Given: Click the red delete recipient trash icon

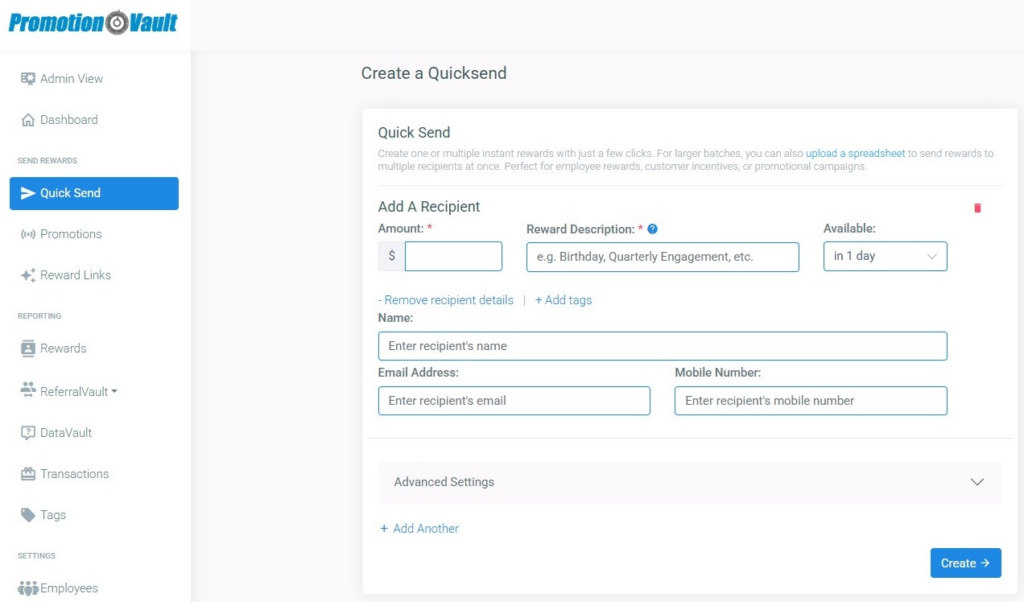Looking at the screenshot, I should pyautogui.click(x=977, y=208).
